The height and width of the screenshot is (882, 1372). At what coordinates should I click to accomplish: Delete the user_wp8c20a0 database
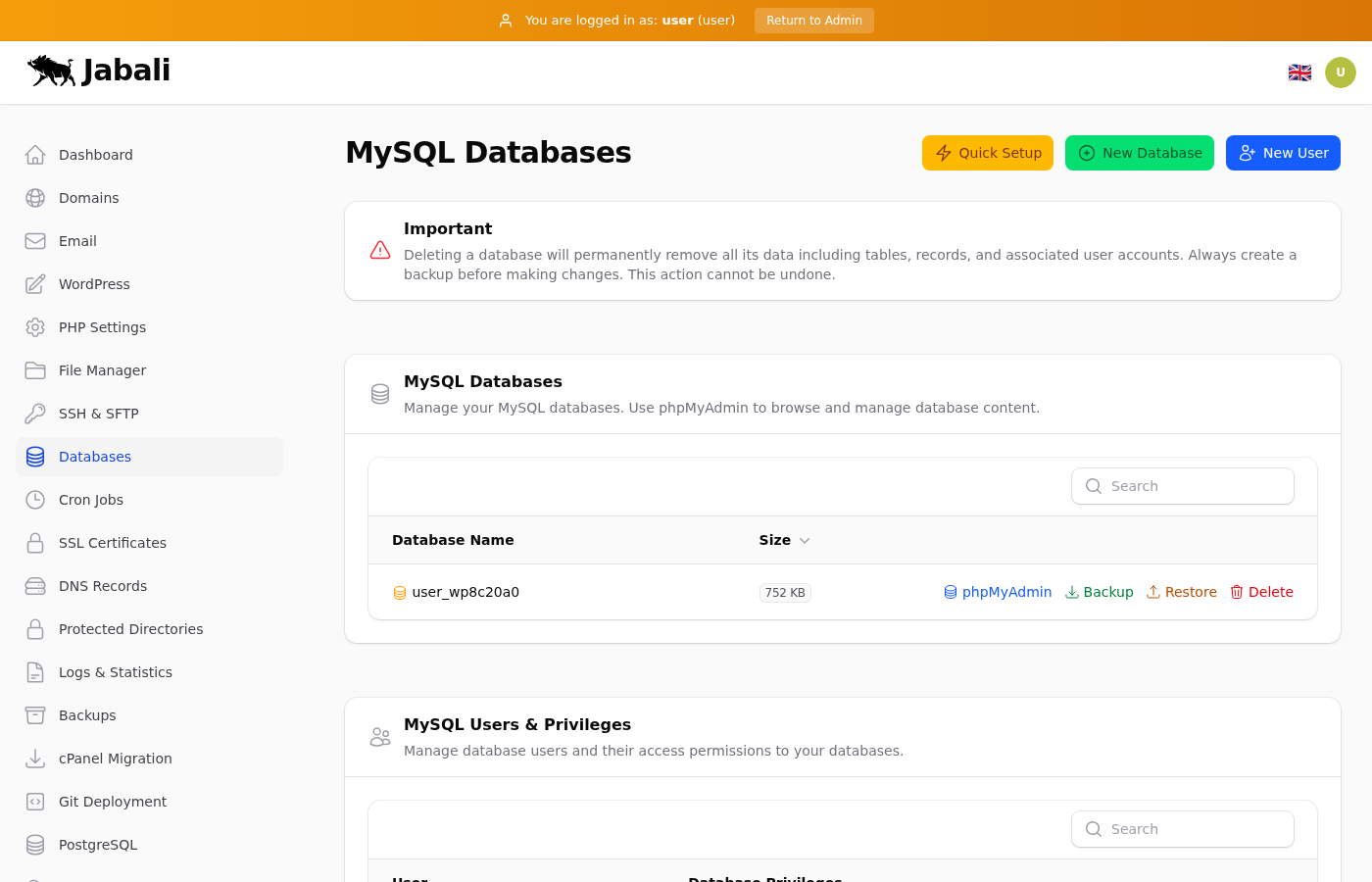coord(1261,592)
